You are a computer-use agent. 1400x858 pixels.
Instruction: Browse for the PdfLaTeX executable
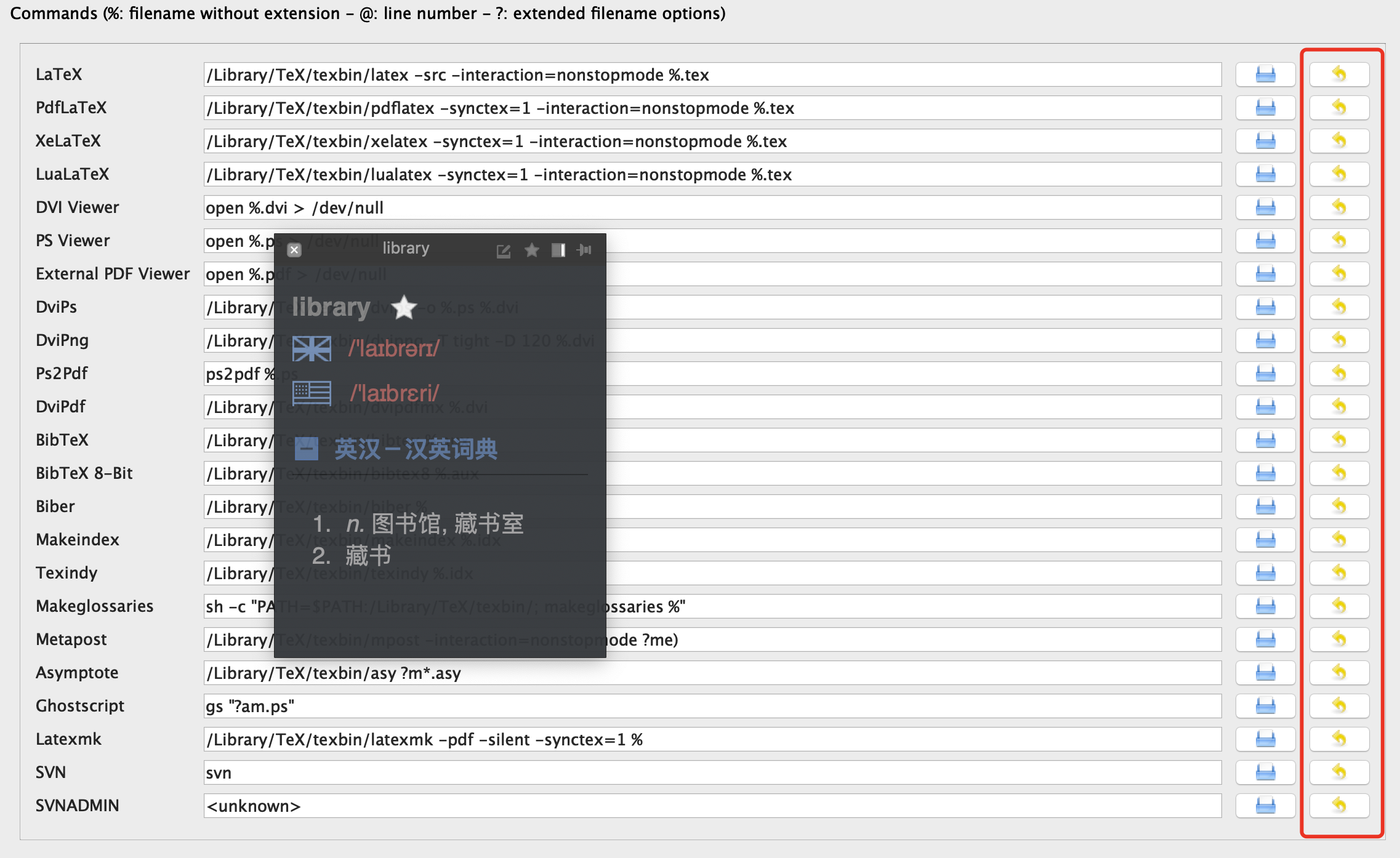coord(1265,107)
